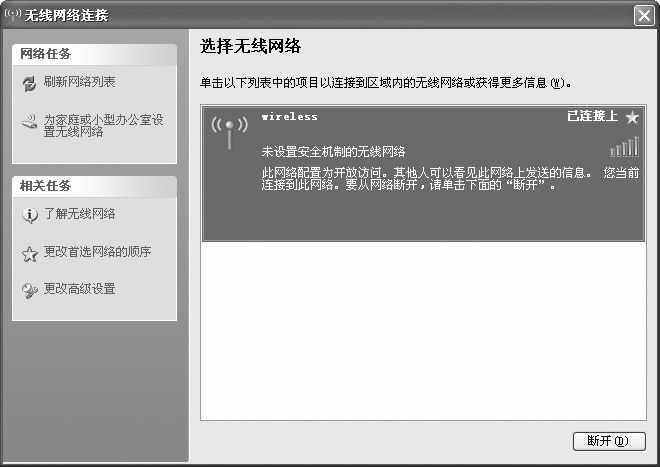Click the refresh icon beside 刷新网络列表
The width and height of the screenshot is (660, 467).
tap(29, 84)
